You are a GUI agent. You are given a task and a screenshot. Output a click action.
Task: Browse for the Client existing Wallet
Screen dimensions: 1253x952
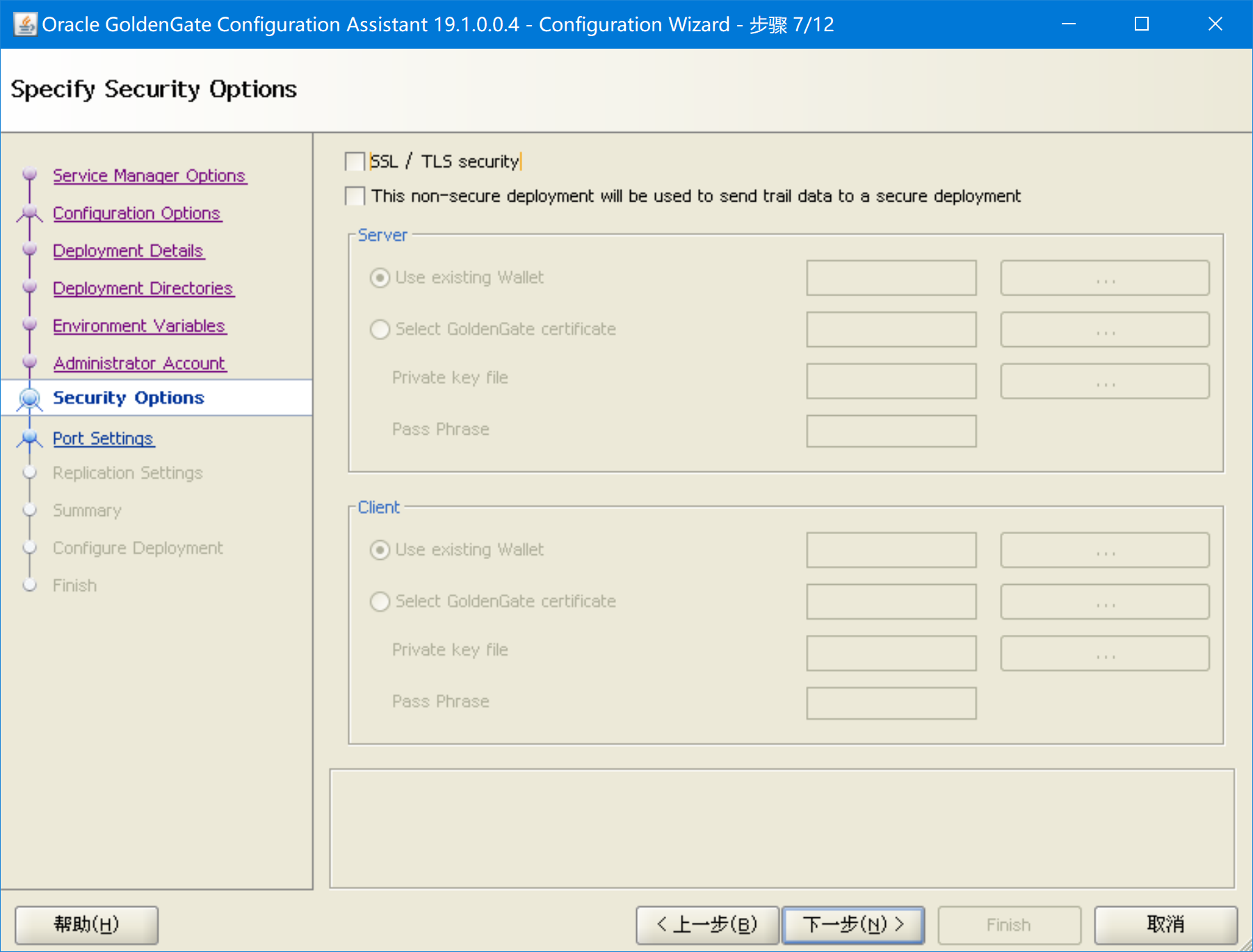click(1105, 550)
